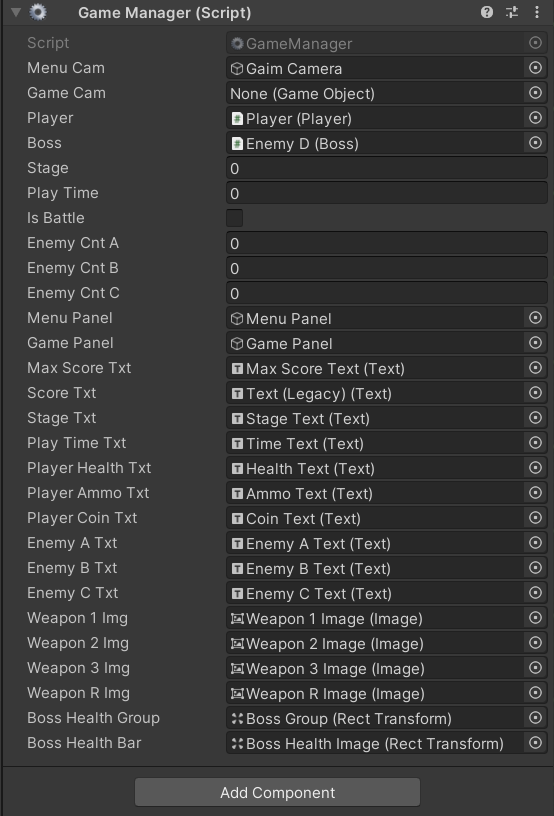Open the component preset settings icon
This screenshot has height=816, width=554.
point(512,12)
